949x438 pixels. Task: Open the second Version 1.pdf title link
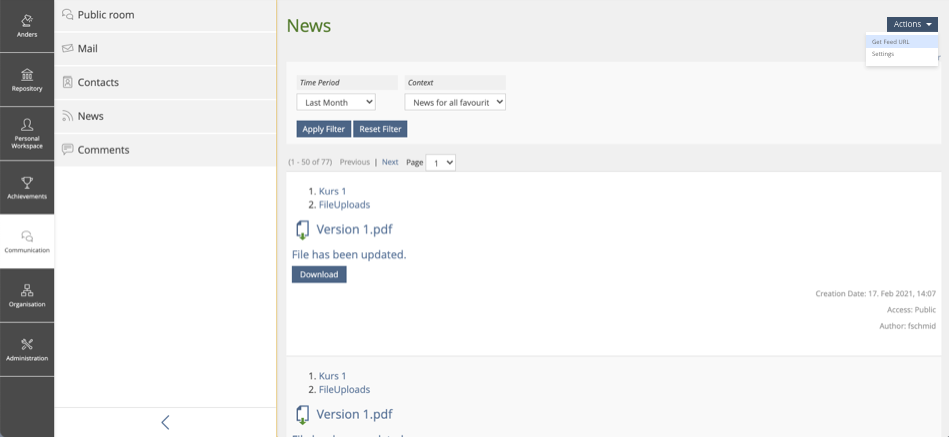pos(354,414)
